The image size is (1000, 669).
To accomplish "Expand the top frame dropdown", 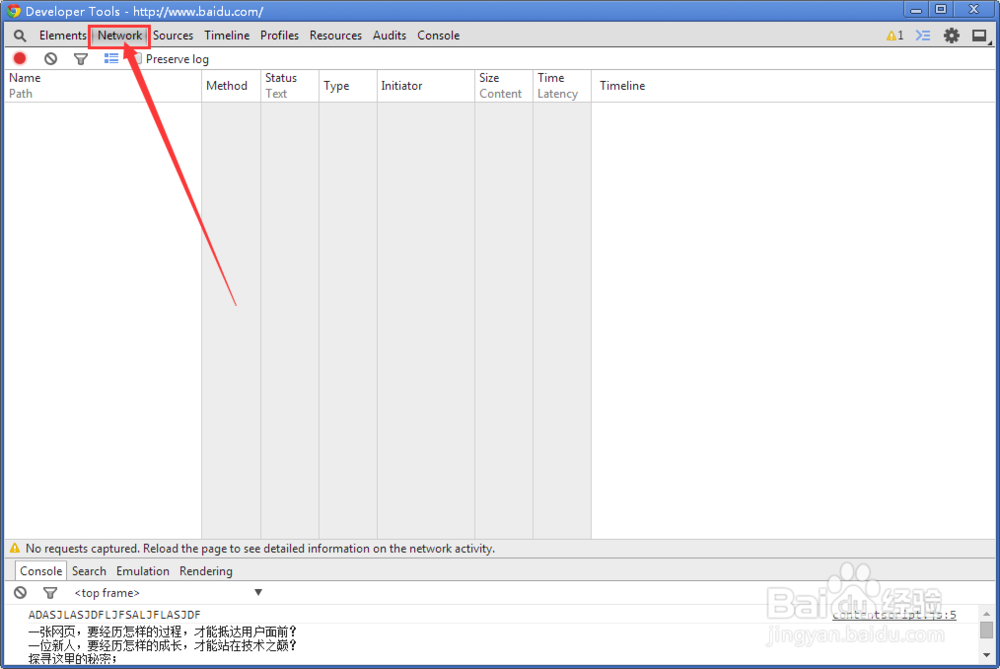I will (168, 592).
